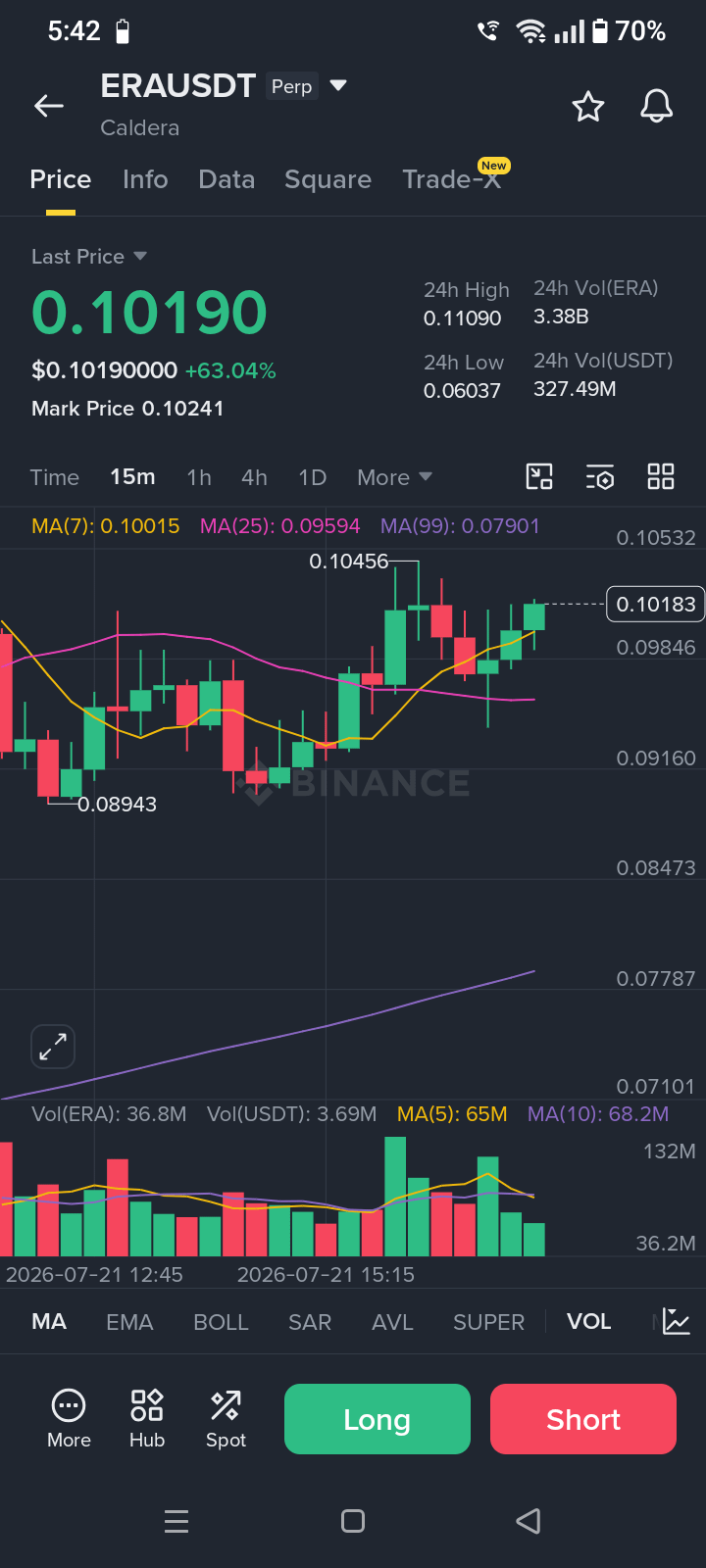The image size is (706, 1568).
Task: Tap the chart low marker 0.08943
Action: click(117, 805)
